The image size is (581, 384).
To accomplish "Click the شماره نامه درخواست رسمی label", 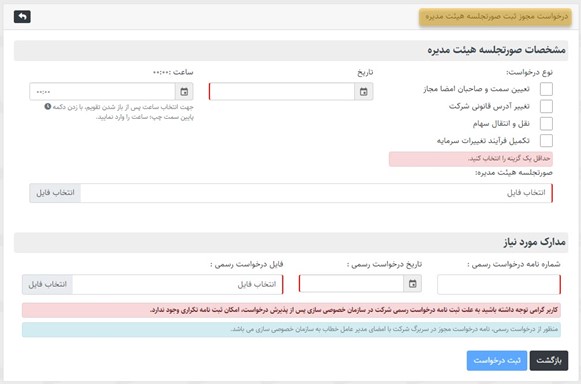I will click(514, 264).
